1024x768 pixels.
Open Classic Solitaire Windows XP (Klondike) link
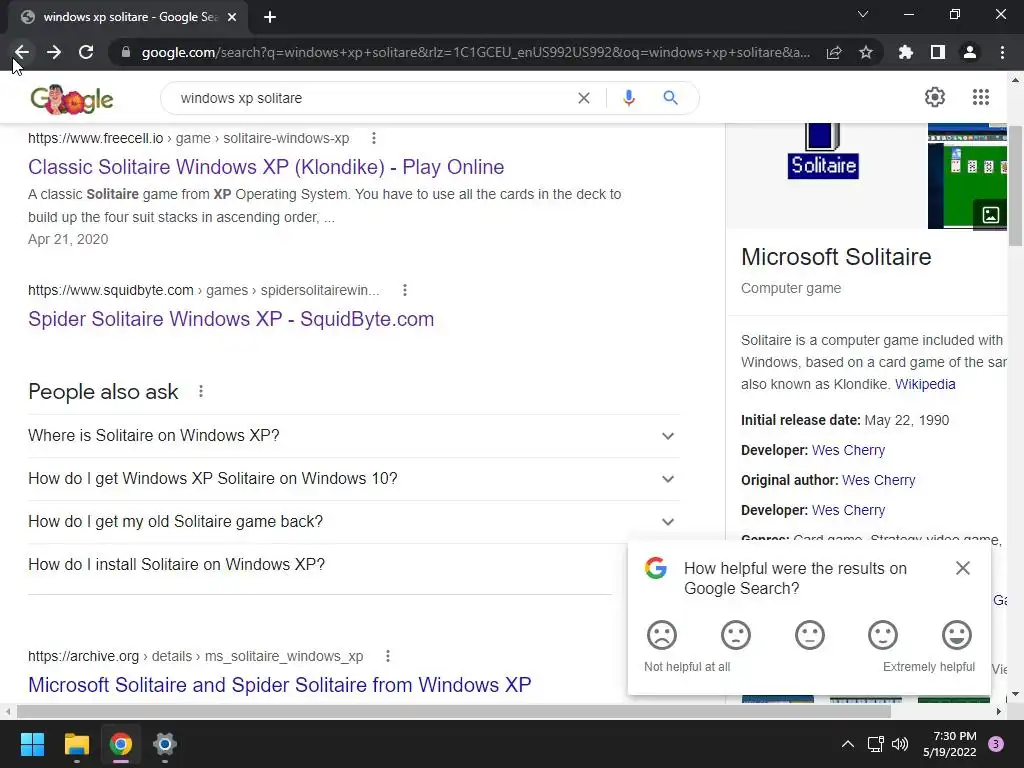pyautogui.click(x=266, y=167)
